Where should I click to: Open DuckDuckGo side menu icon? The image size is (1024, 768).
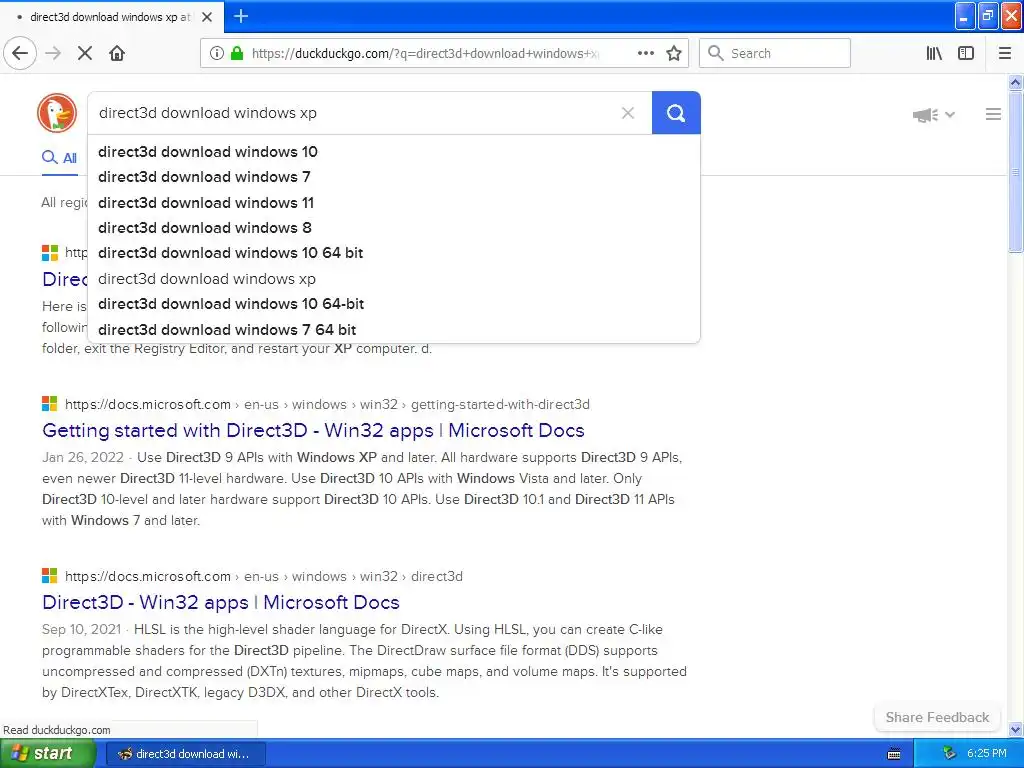click(x=993, y=114)
